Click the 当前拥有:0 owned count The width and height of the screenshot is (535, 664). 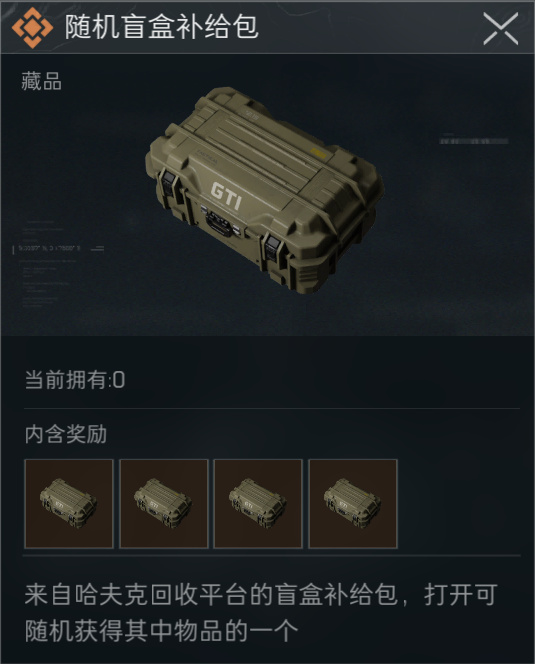pos(75,379)
